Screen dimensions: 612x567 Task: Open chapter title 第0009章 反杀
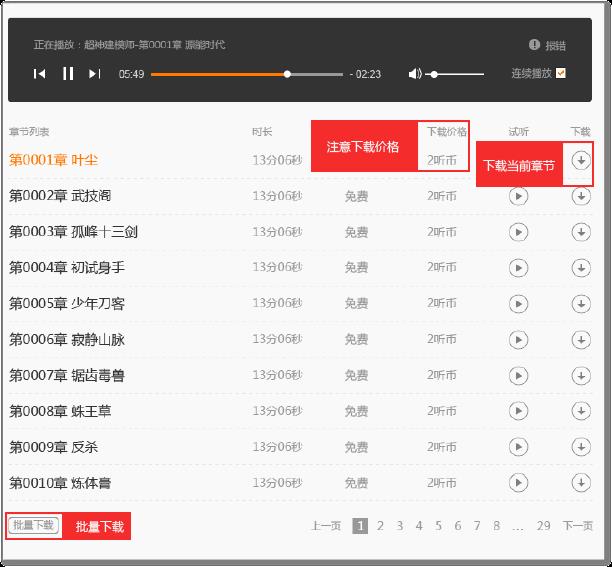pyautogui.click(x=53, y=447)
